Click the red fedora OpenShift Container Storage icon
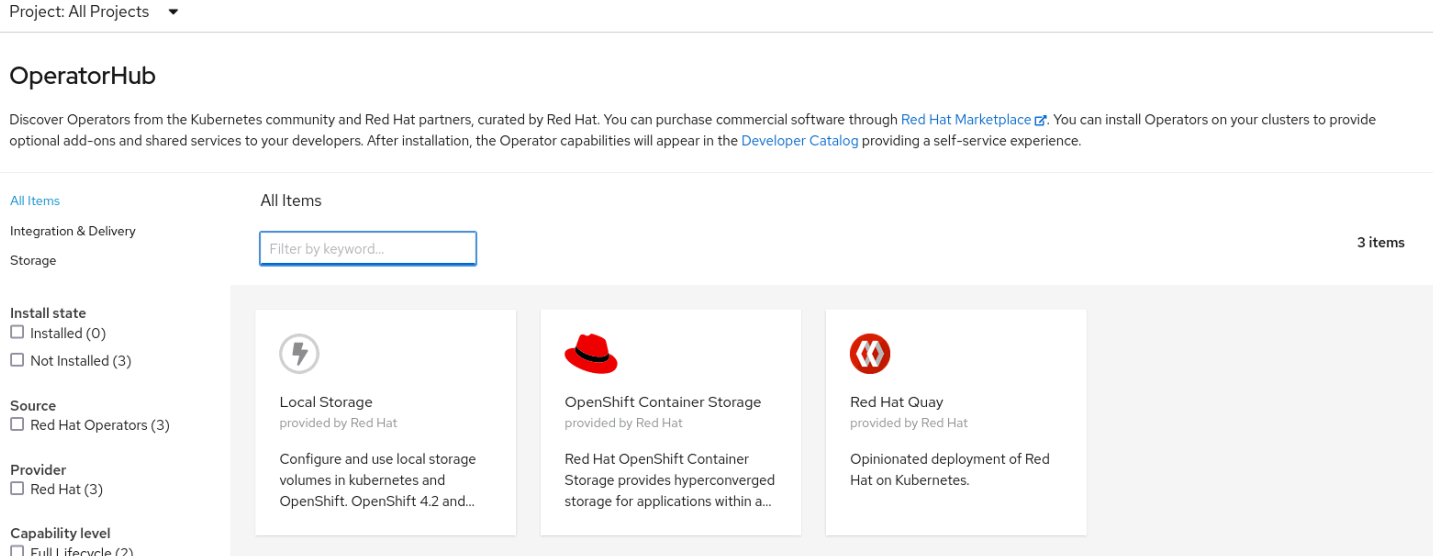Viewport: 1433px width, 556px height. (x=590, y=353)
